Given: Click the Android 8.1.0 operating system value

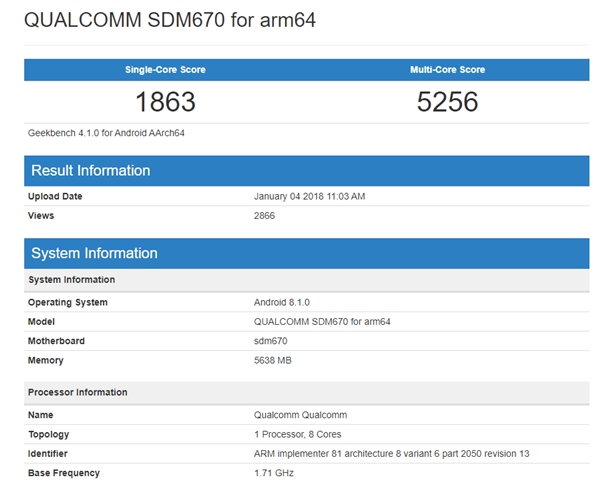Looking at the screenshot, I should 280,302.
